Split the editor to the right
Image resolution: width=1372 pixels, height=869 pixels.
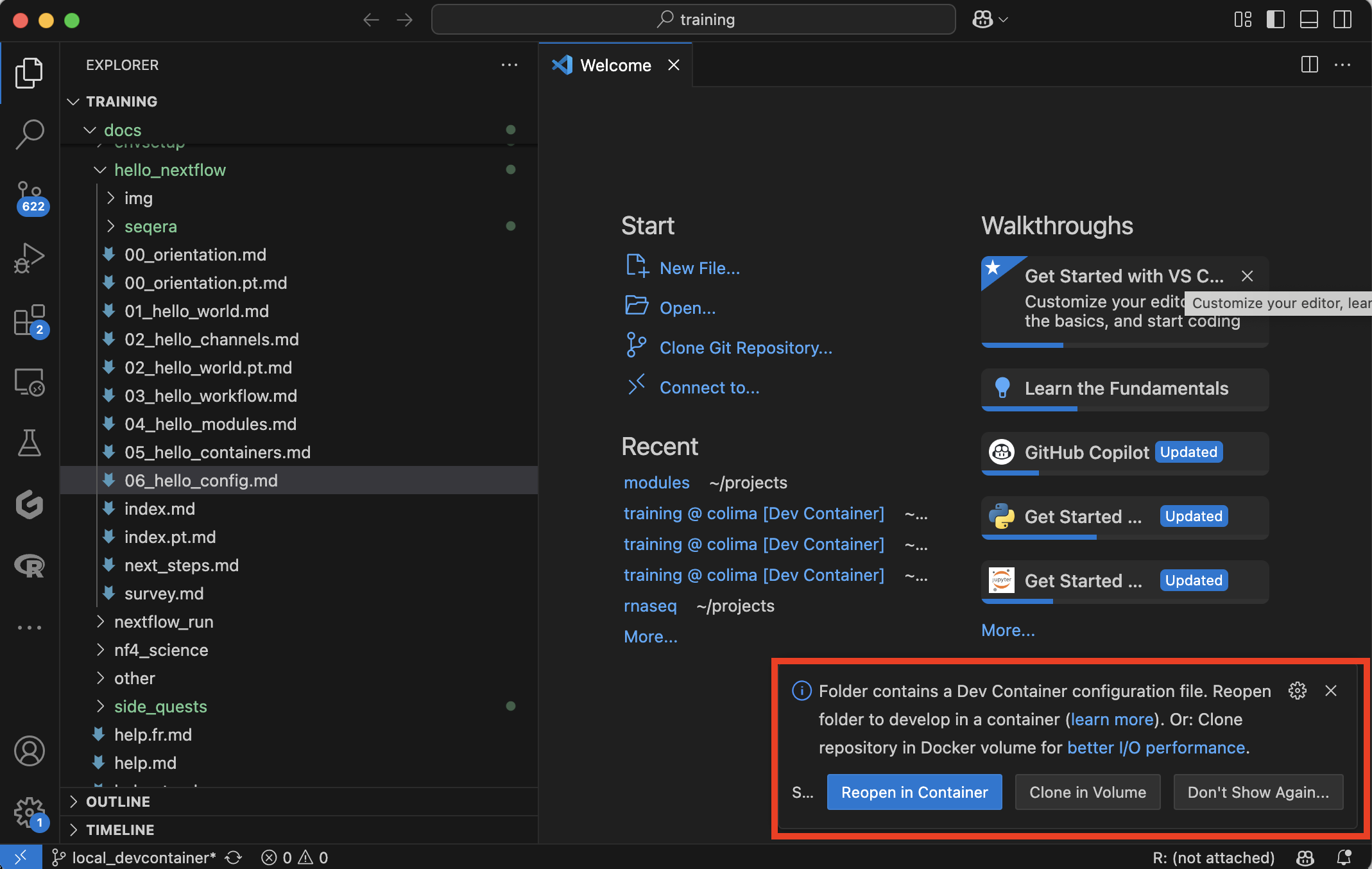(1310, 65)
